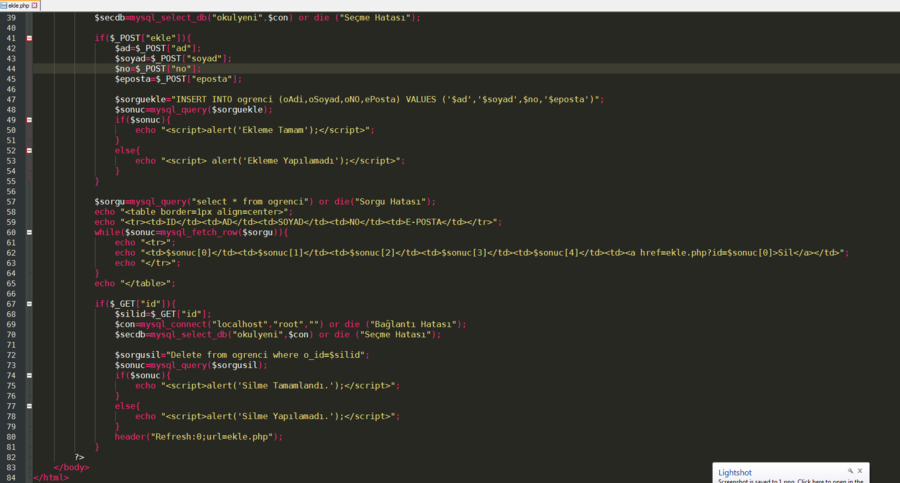The image size is (900, 483).
Task: Click the Lightshot notification title
Action: [735, 473]
